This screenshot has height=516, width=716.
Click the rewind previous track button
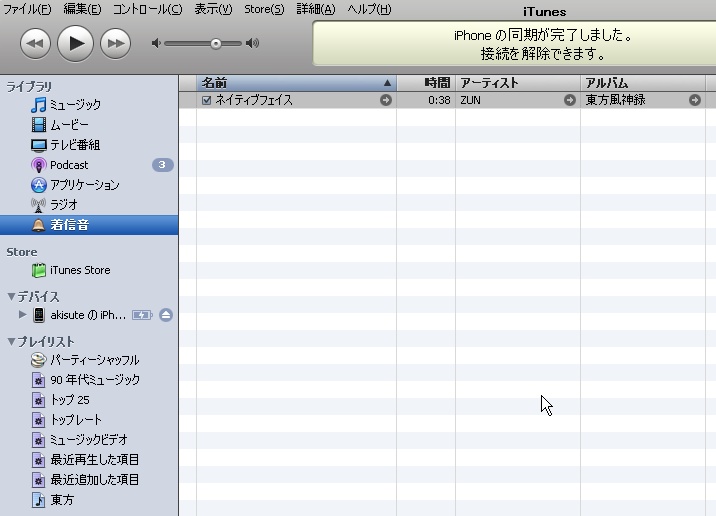click(36, 43)
